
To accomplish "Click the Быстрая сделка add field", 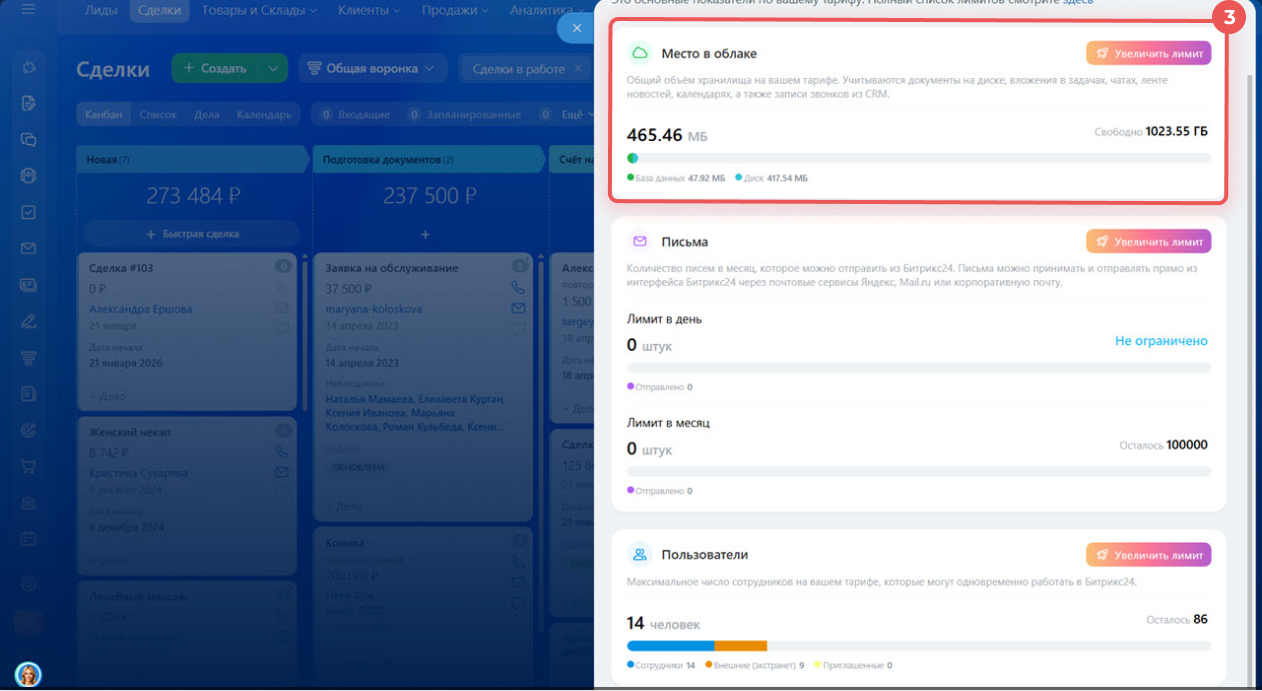I will tap(191, 234).
